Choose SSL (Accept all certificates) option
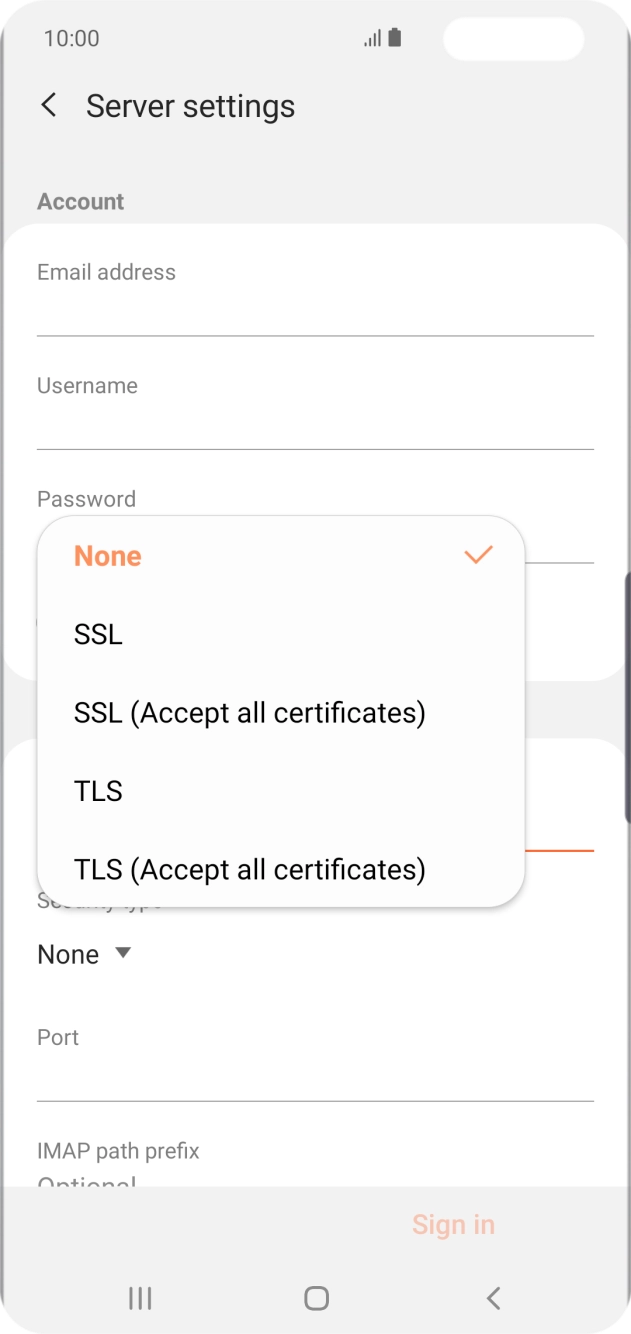Image resolution: width=631 pixels, height=1334 pixels. pyautogui.click(x=250, y=712)
